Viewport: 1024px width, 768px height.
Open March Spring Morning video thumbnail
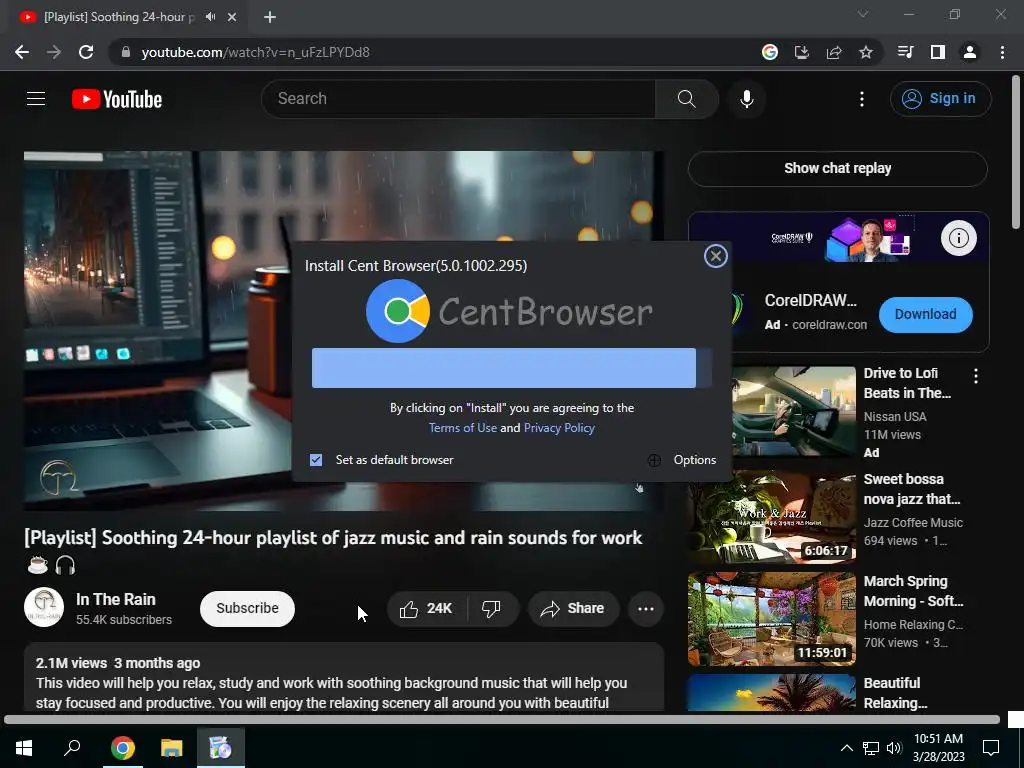(771, 619)
